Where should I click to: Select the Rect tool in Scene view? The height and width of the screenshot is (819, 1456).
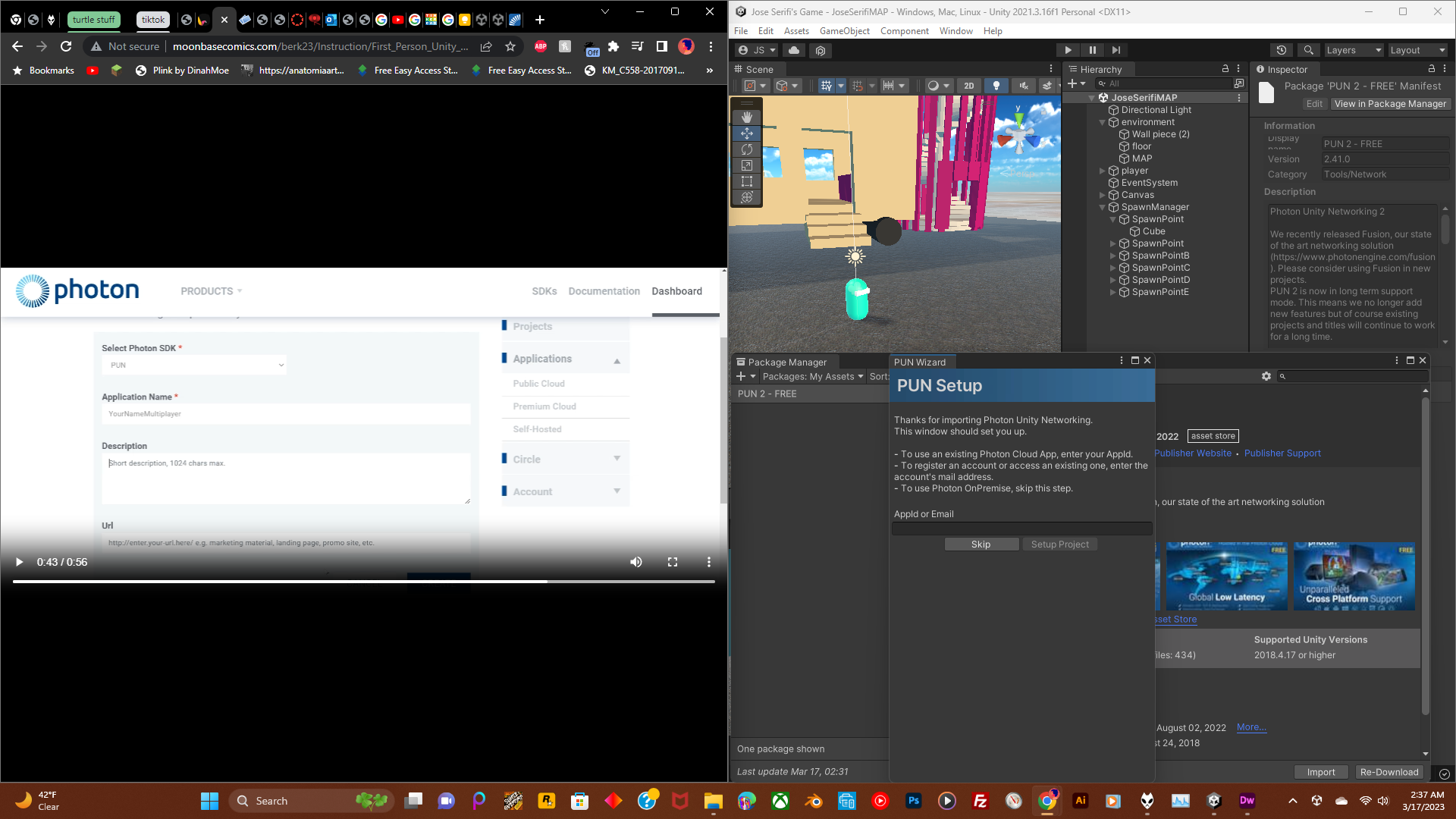747,181
